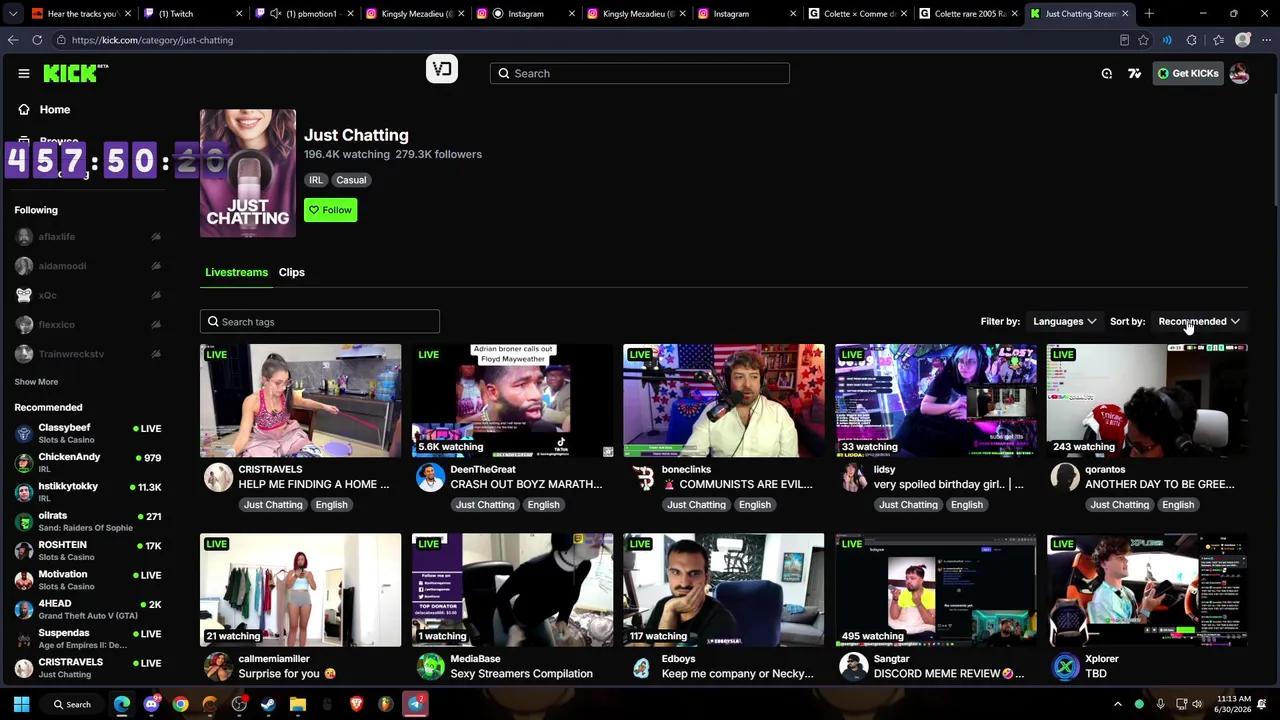Screen dimensions: 1280x720
Task: Open the 'very spoiled birthday girl' stream title
Action: pos(948,484)
